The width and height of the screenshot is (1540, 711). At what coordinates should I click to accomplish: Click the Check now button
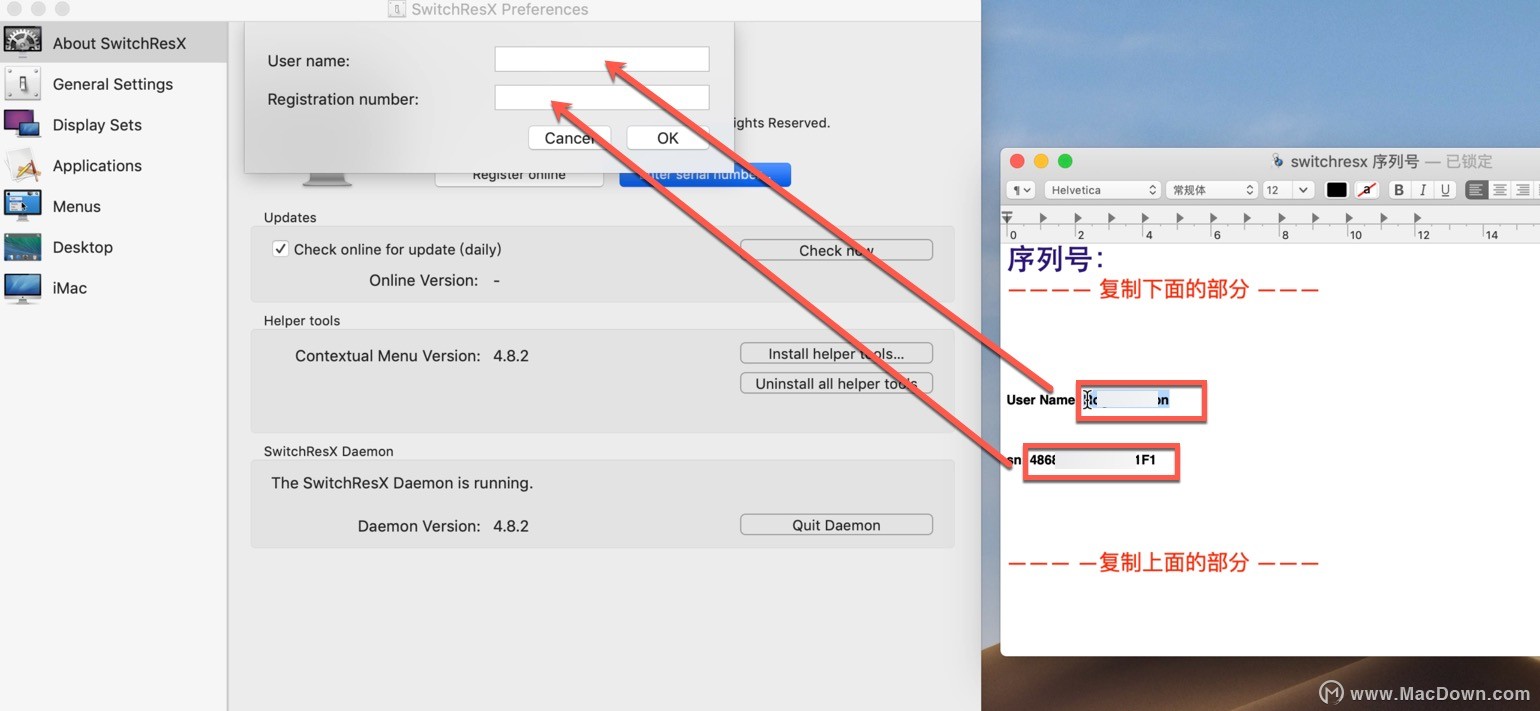coord(836,250)
